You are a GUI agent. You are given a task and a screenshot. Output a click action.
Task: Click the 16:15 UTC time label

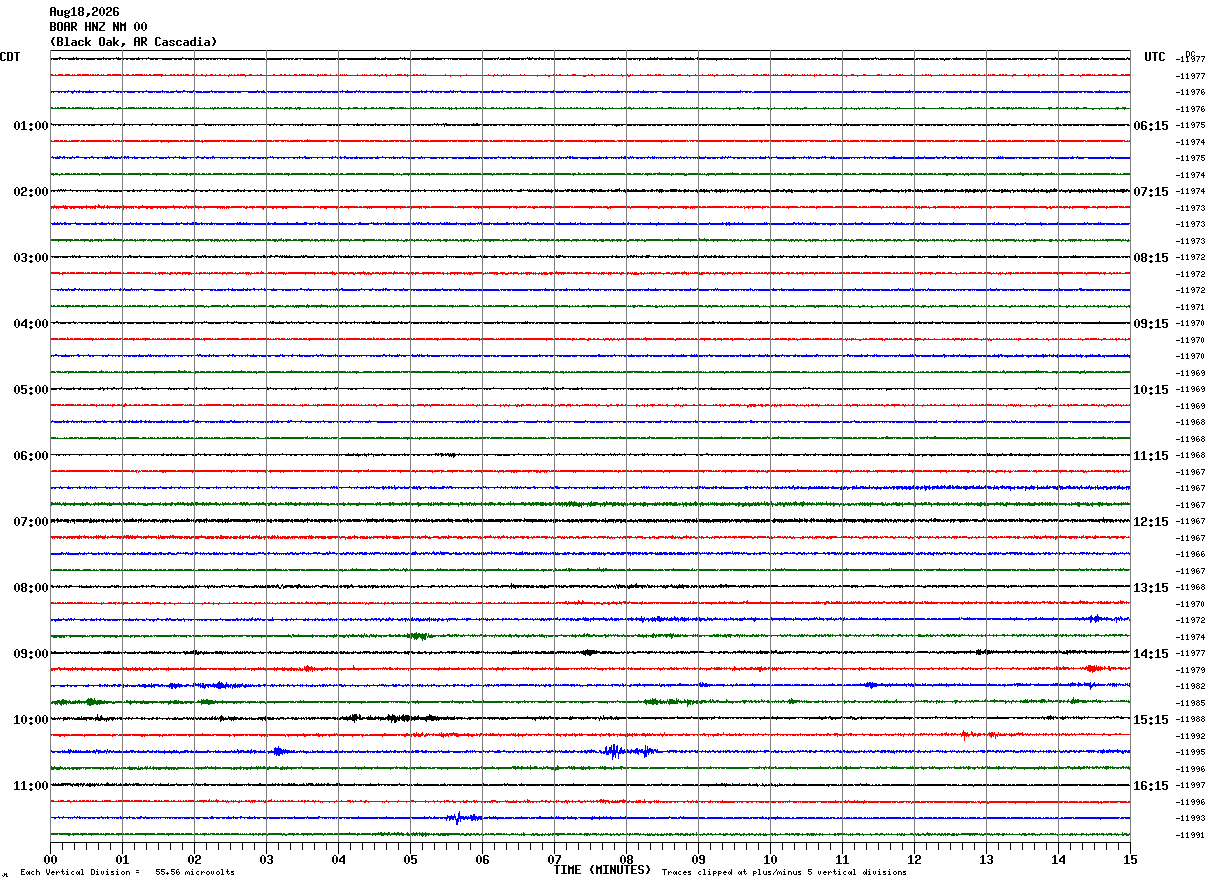pos(1150,786)
